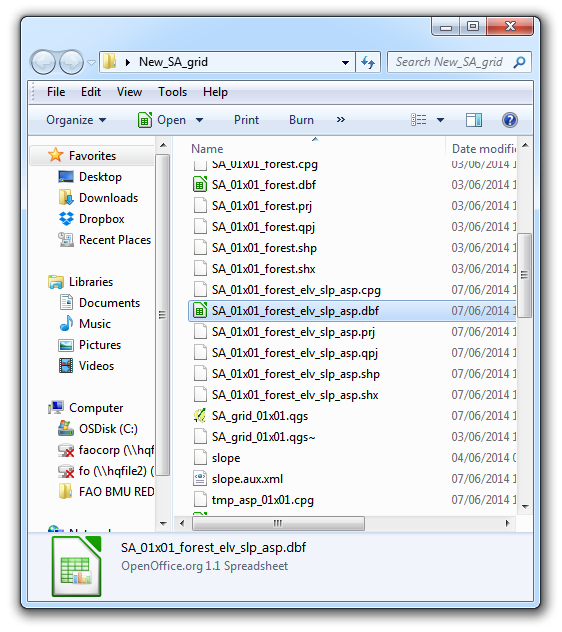Open fo (\\hqfile2) network drive

(116, 470)
